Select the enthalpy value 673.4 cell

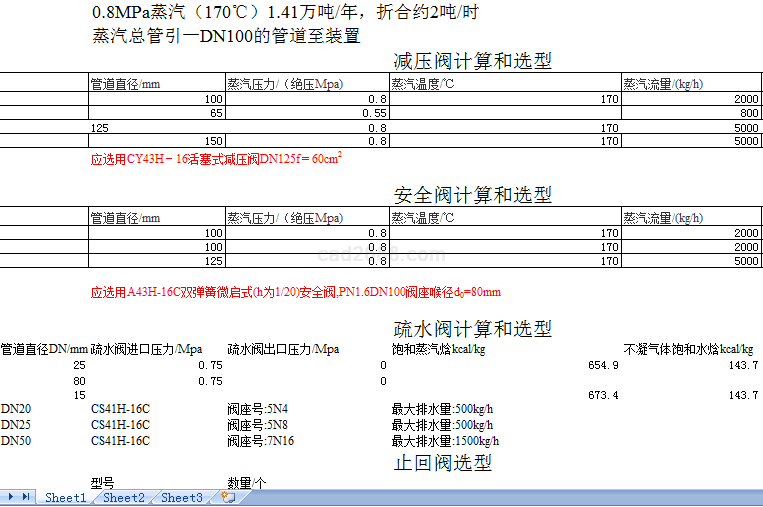point(603,396)
